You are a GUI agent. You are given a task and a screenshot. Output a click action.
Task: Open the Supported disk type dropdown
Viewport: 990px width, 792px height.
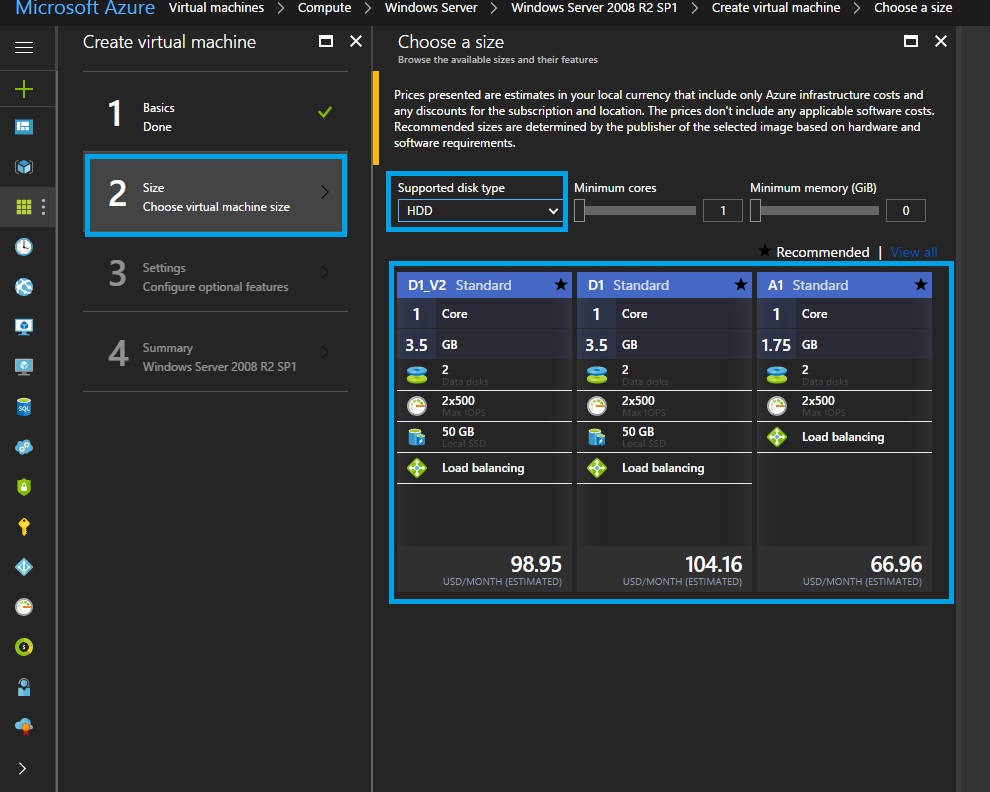tap(479, 211)
